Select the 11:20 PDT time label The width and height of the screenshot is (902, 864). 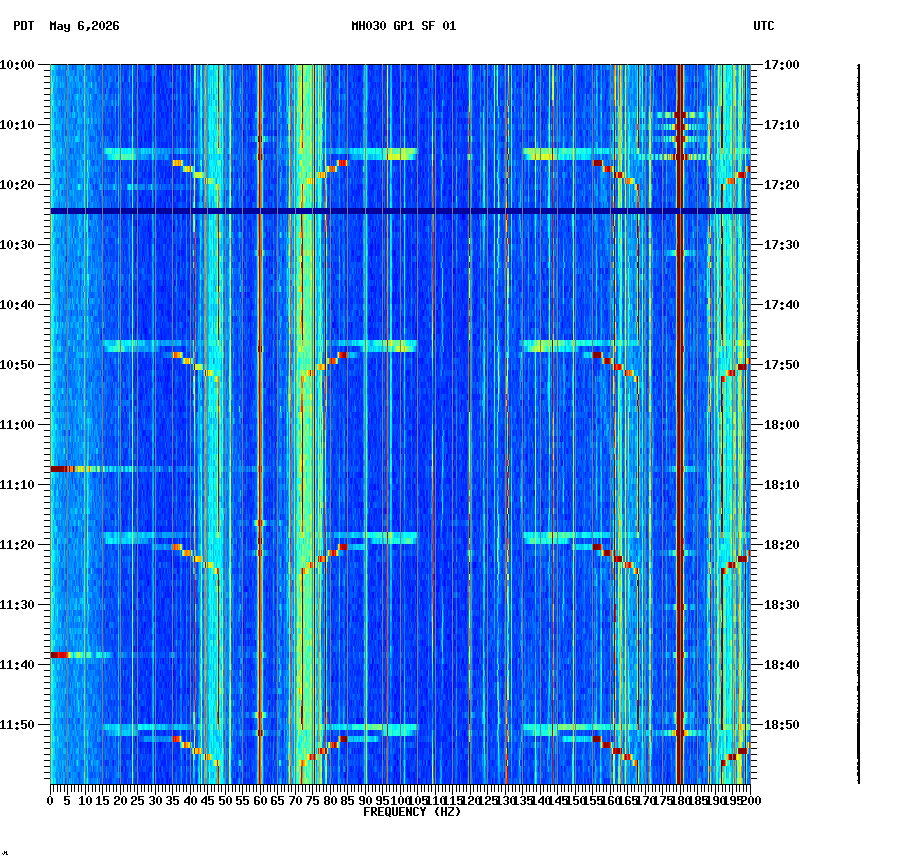pyautogui.click(x=17, y=545)
